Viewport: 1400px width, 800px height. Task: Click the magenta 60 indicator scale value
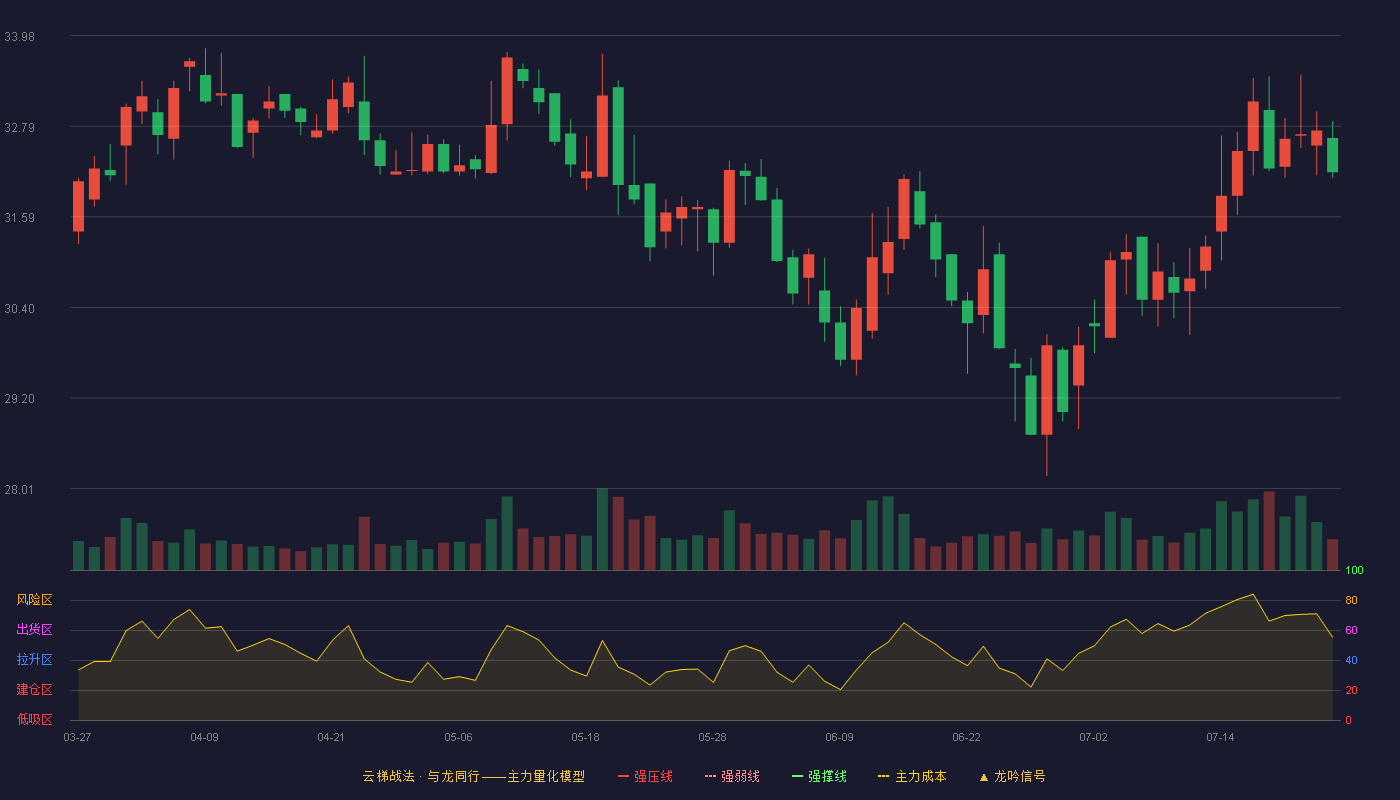coord(1351,630)
